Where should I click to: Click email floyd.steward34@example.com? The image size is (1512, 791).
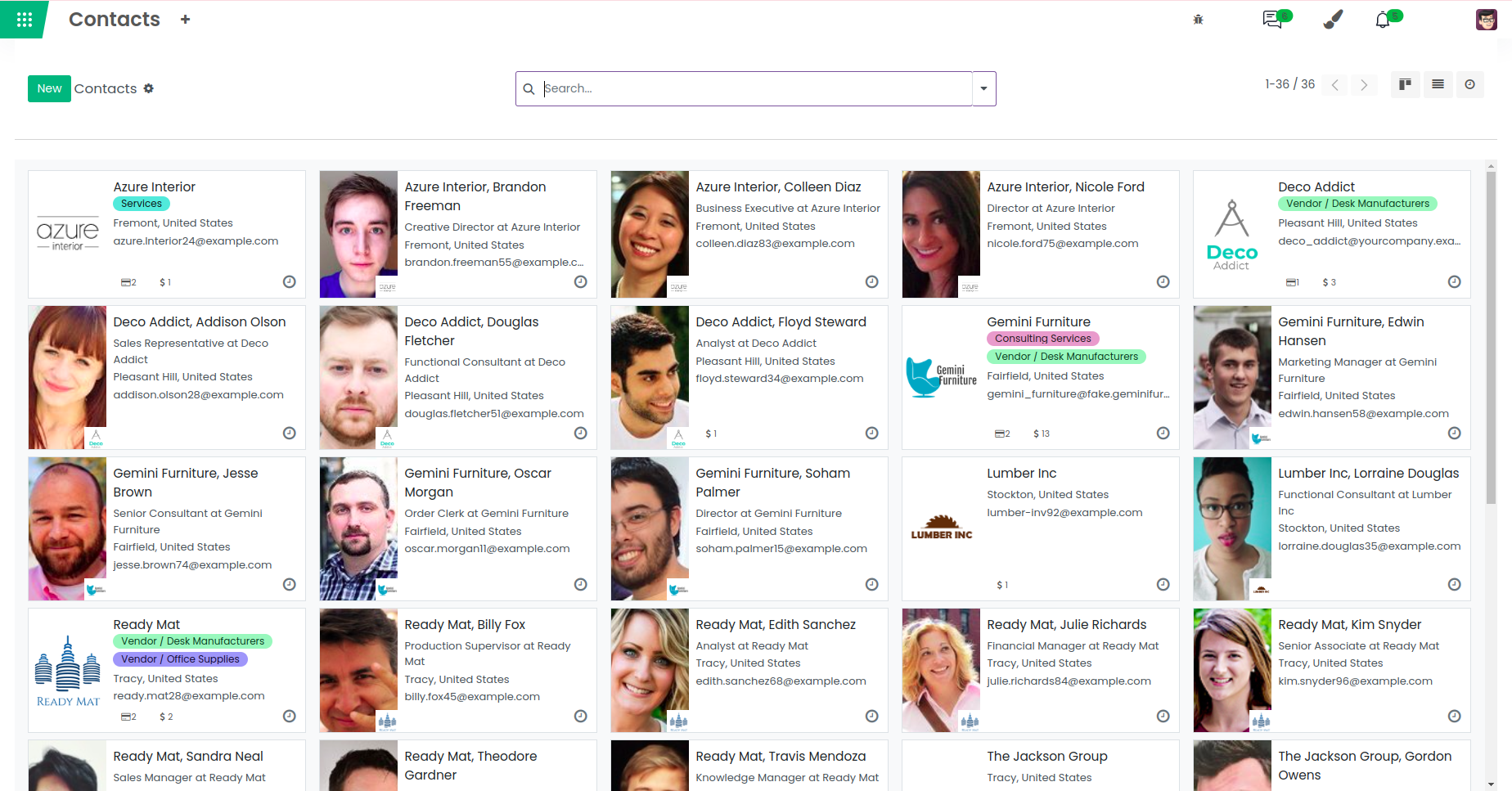point(780,379)
